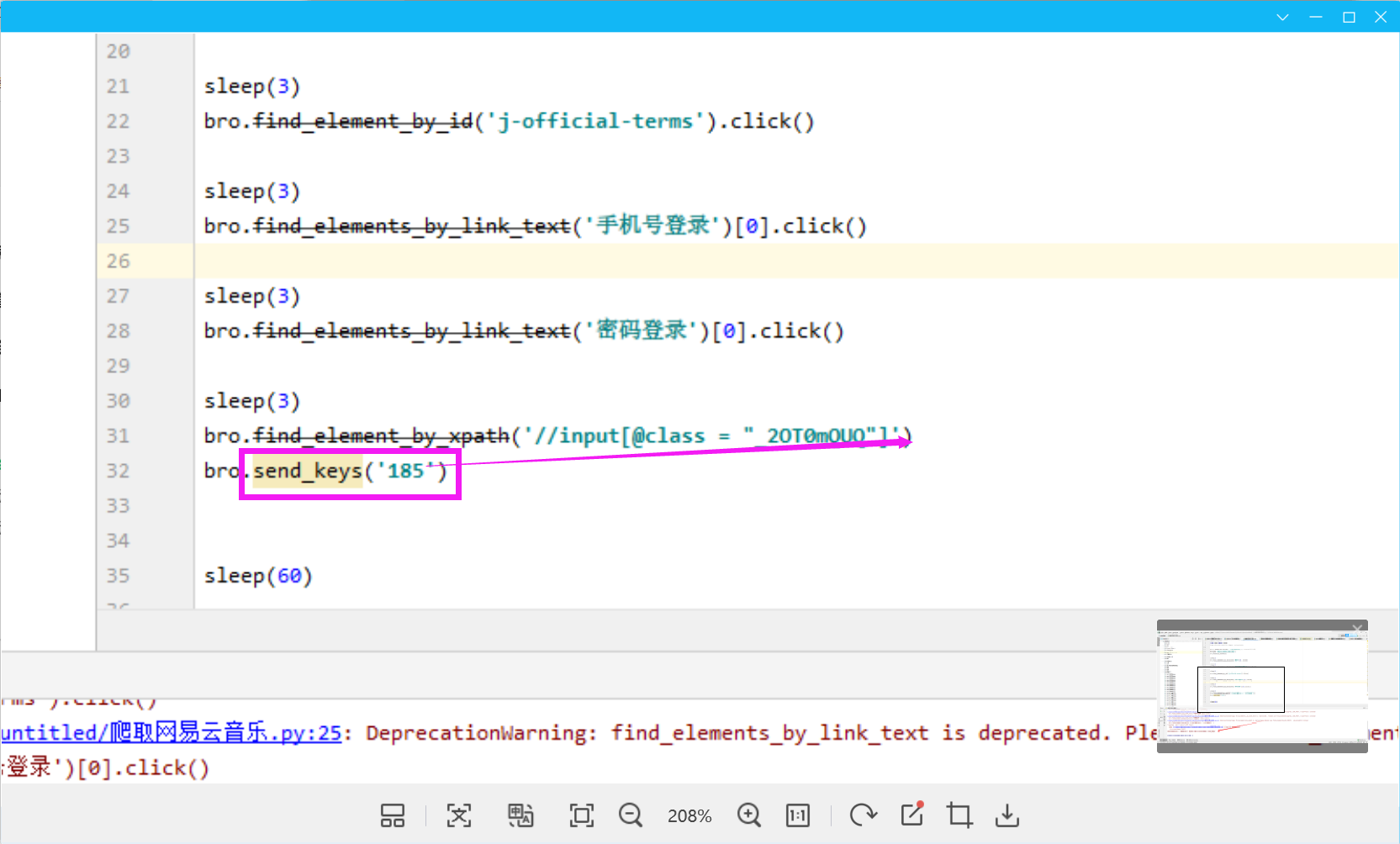Save image with the download icon
Viewport: 1400px width, 844px height.
click(1007, 815)
